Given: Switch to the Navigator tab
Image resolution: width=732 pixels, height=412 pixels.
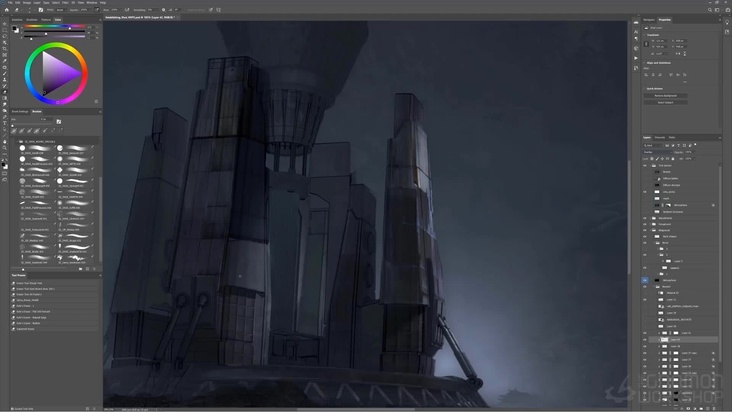Looking at the screenshot, I should click(x=649, y=20).
